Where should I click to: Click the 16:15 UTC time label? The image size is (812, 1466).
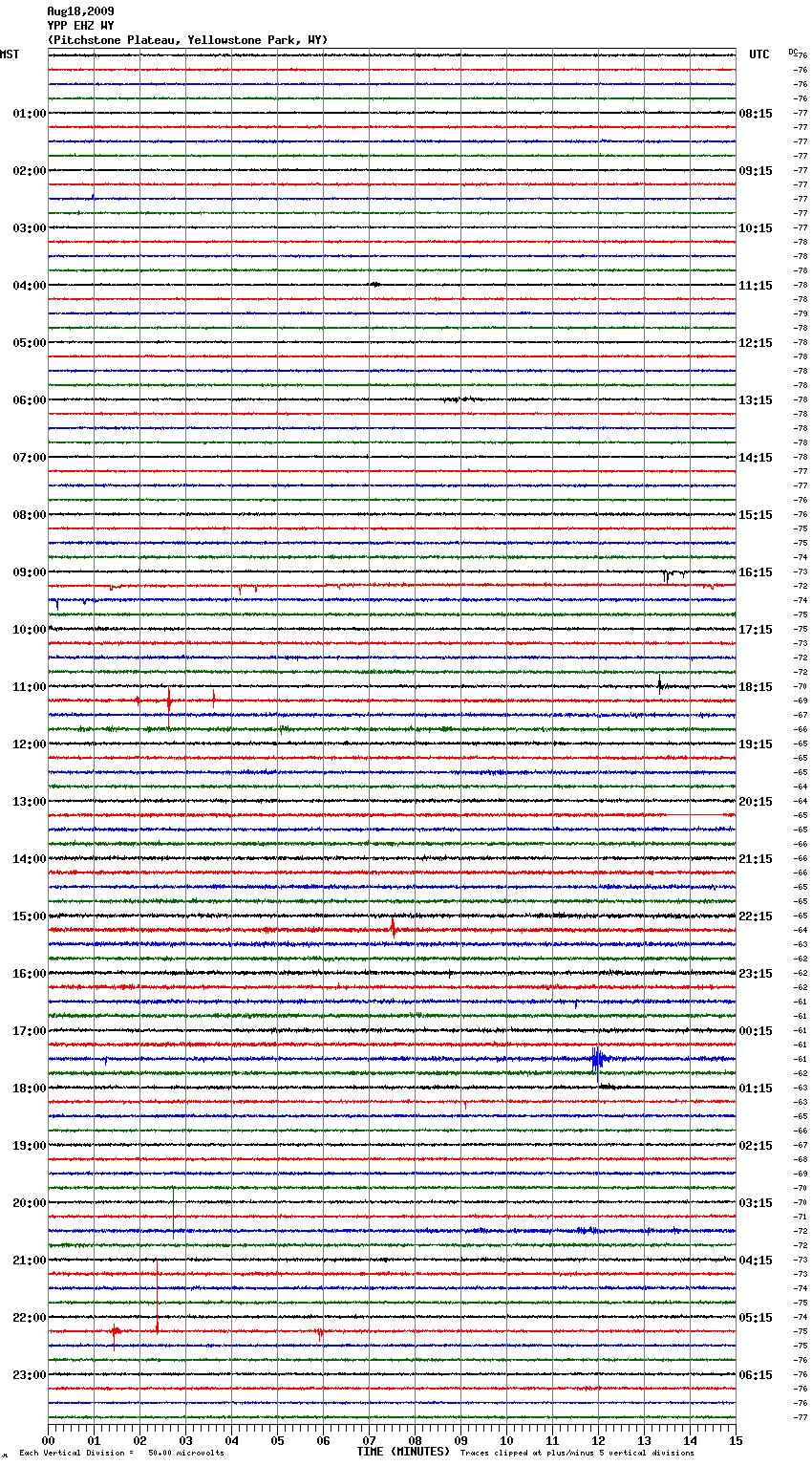tap(756, 572)
